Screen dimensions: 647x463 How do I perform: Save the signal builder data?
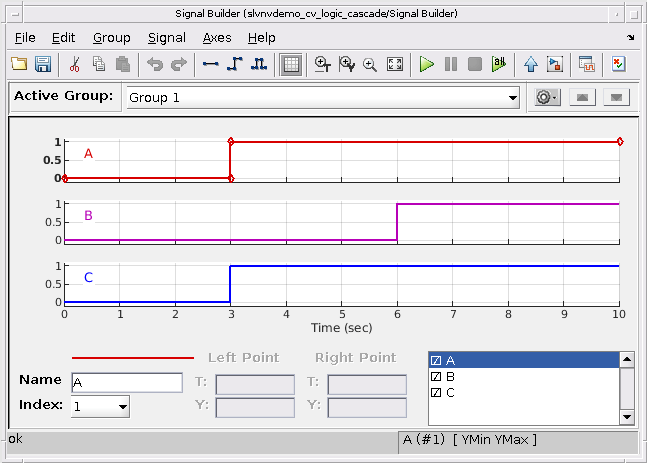pyautogui.click(x=43, y=64)
